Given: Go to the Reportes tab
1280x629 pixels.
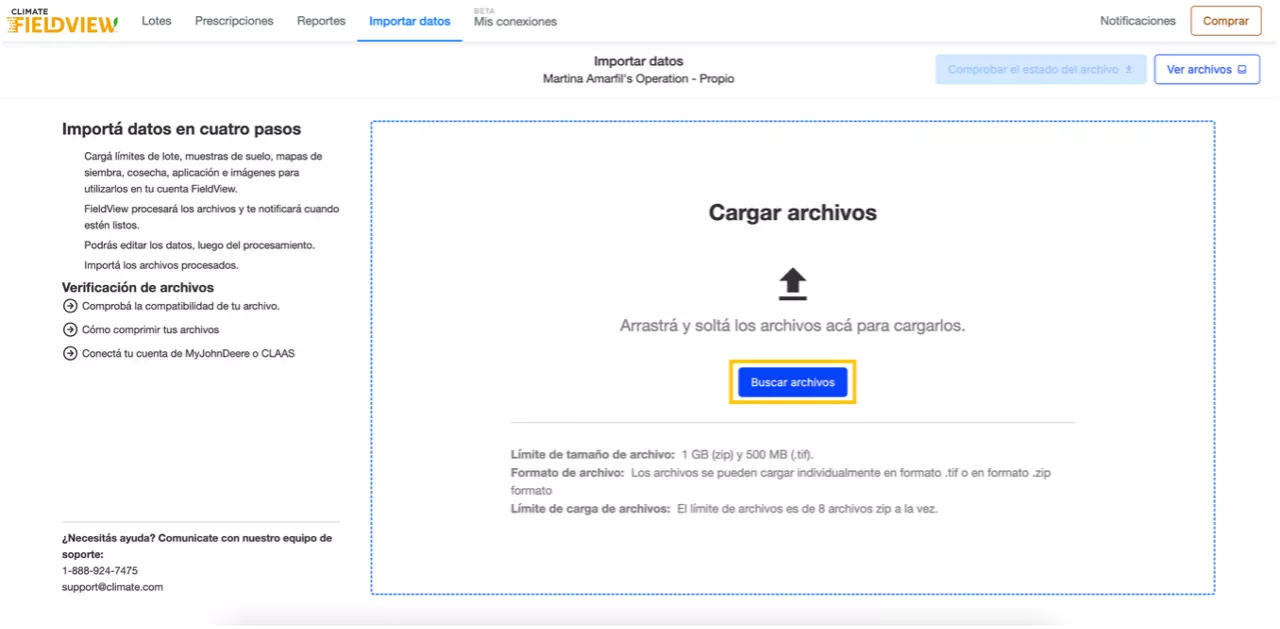Looking at the screenshot, I should coord(321,21).
